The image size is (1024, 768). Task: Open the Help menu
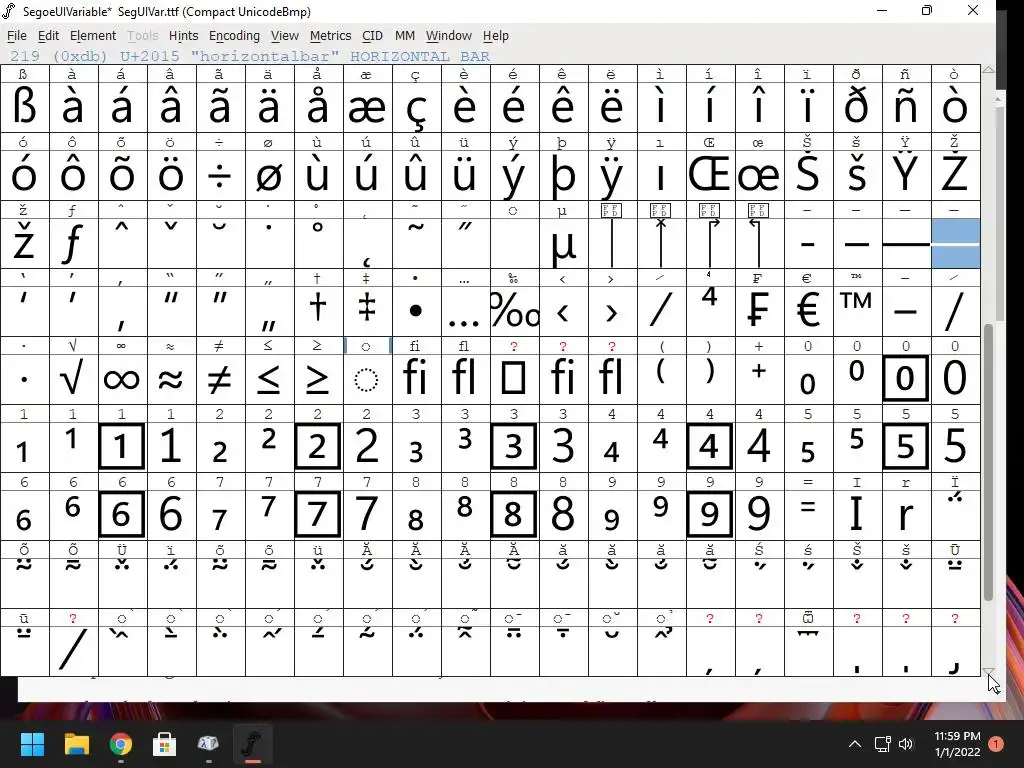click(x=496, y=36)
